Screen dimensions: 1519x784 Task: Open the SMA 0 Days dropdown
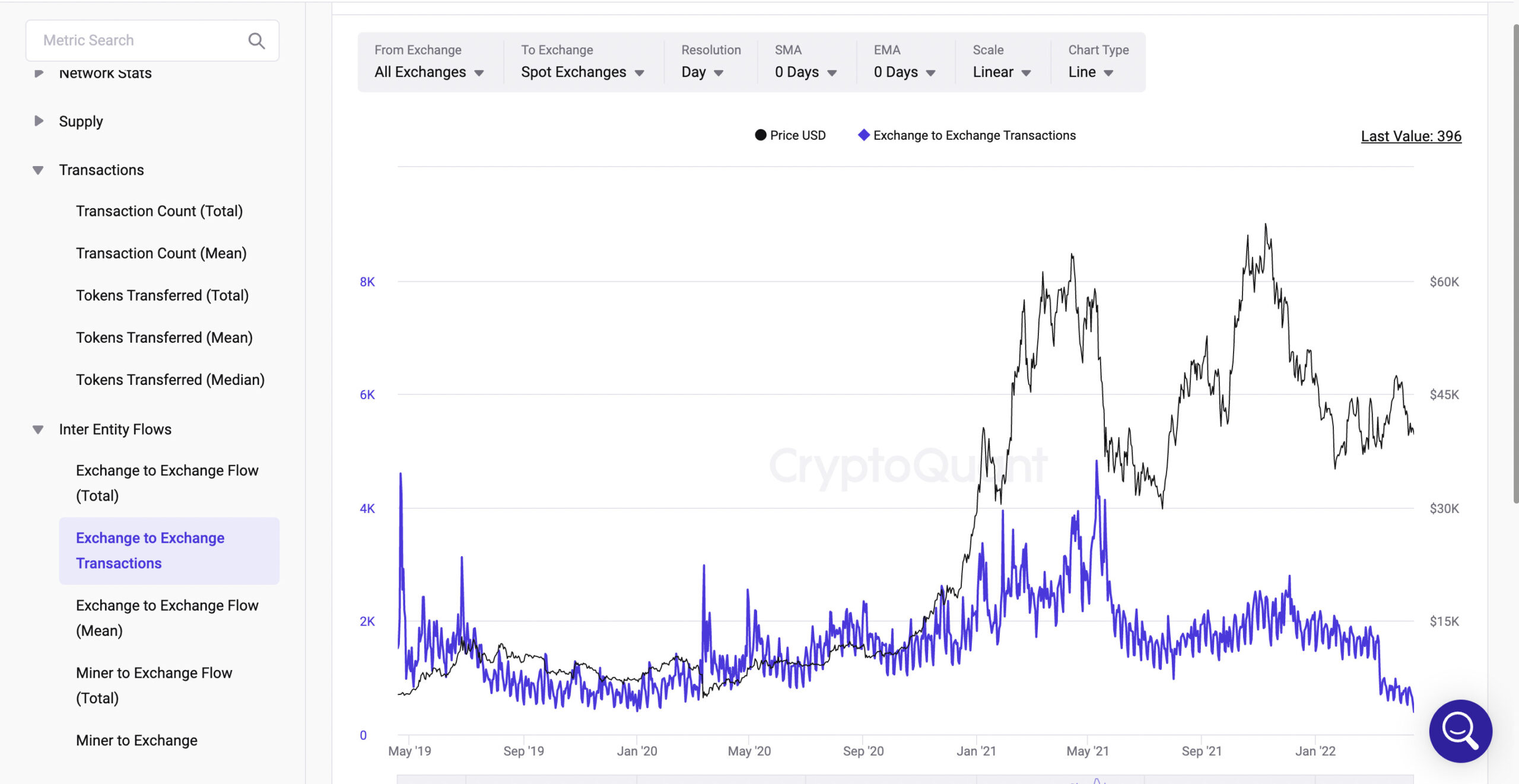[806, 72]
